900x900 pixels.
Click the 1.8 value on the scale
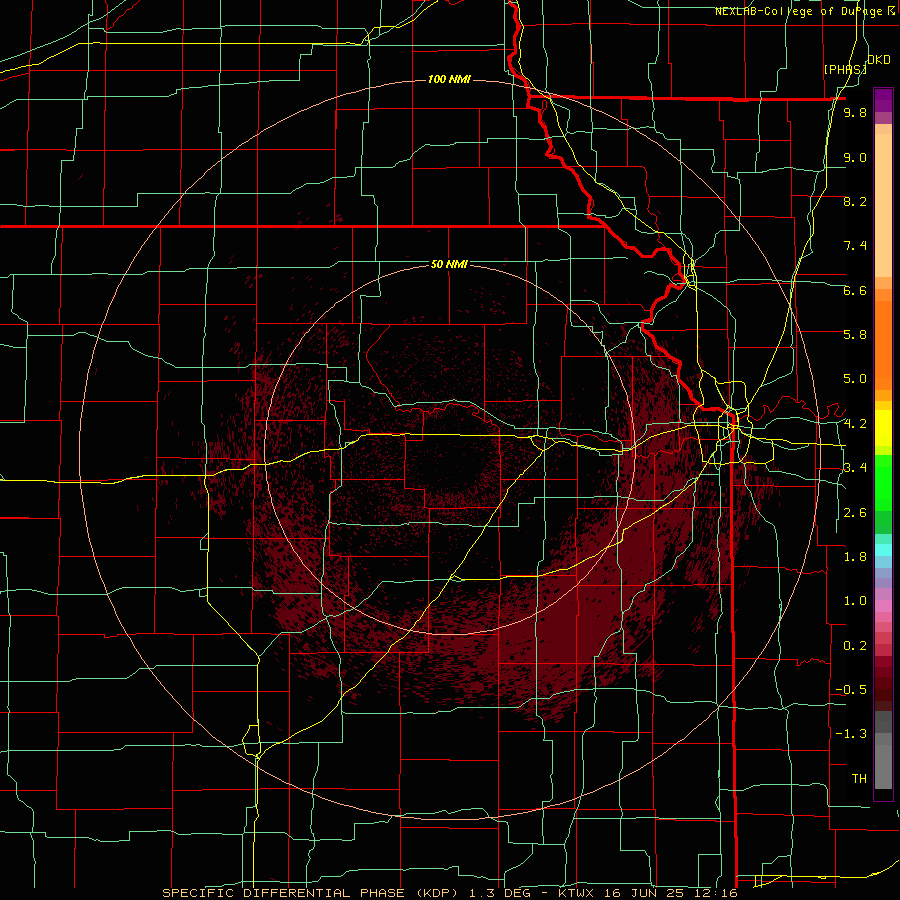coord(855,557)
